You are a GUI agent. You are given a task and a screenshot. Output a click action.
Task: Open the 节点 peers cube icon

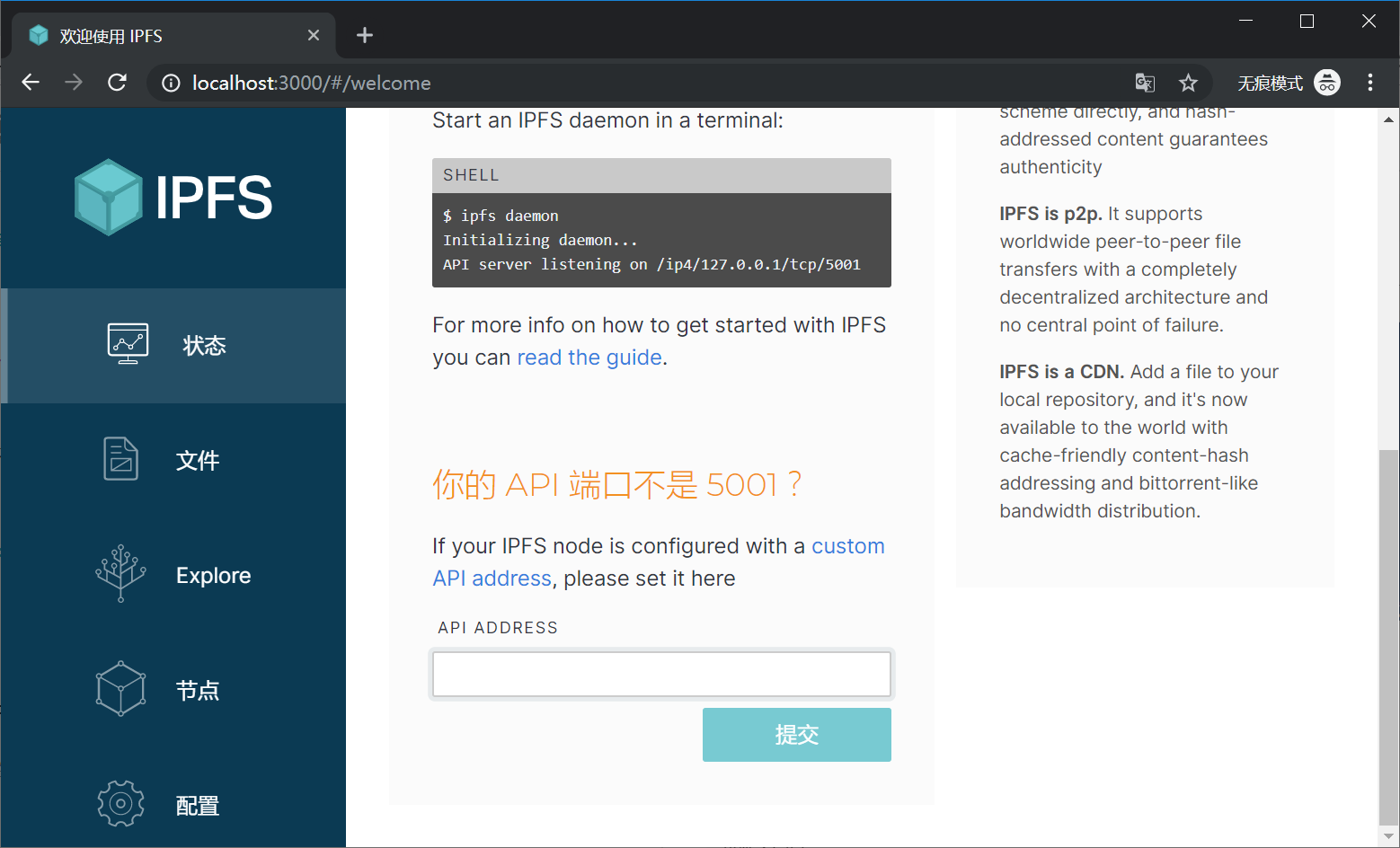(x=120, y=689)
